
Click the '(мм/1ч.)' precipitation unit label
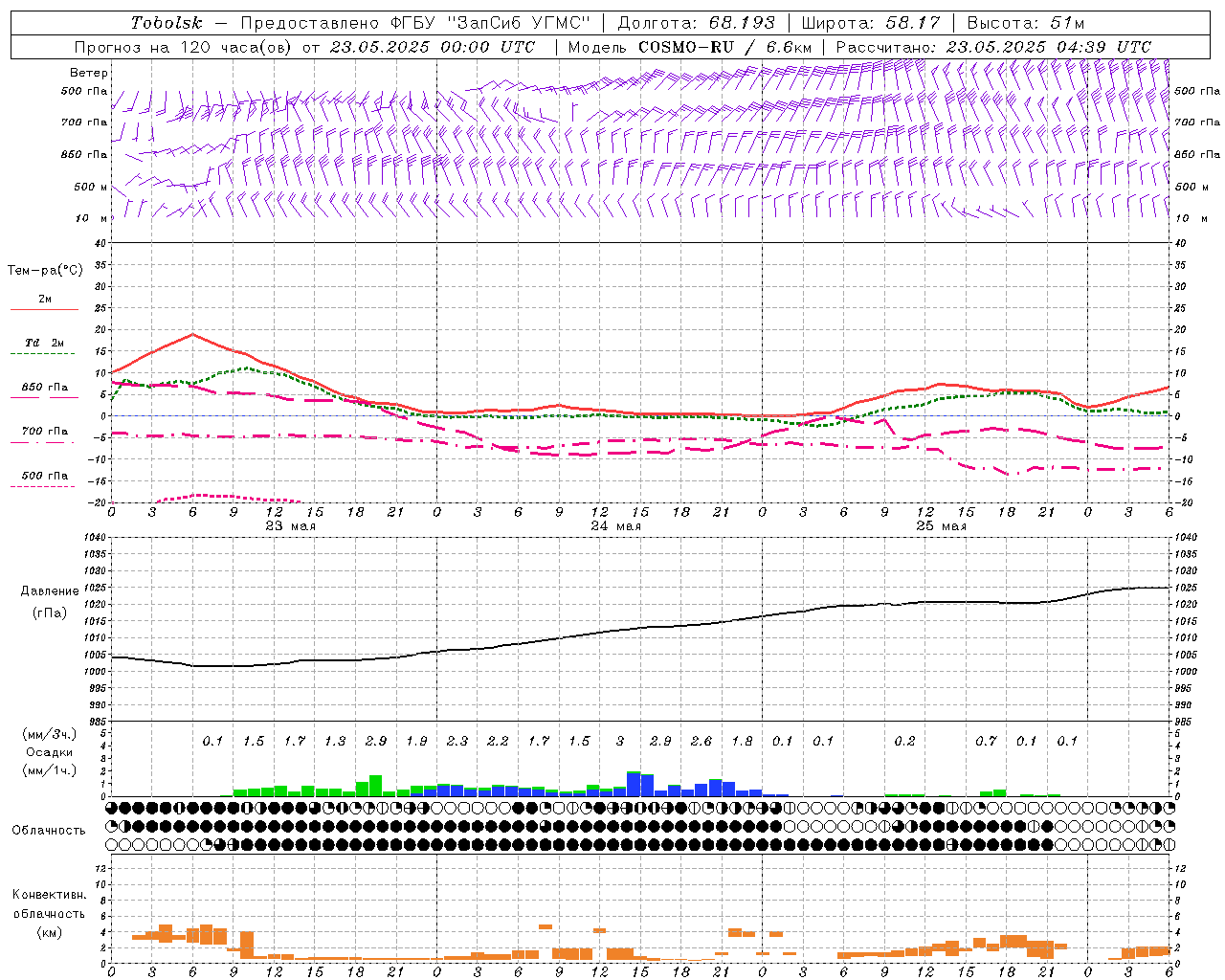(48, 770)
